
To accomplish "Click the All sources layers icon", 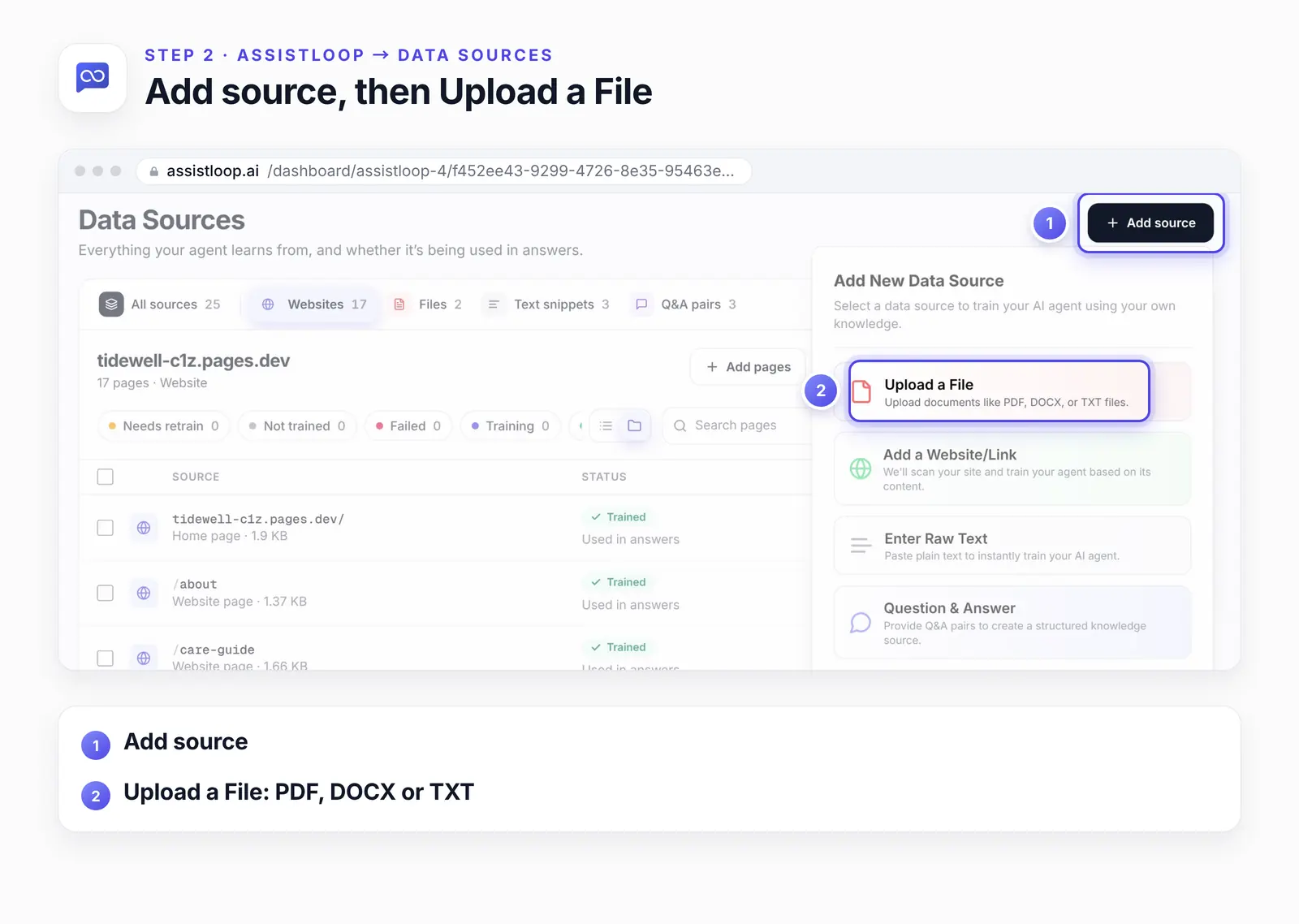I will 111,304.
